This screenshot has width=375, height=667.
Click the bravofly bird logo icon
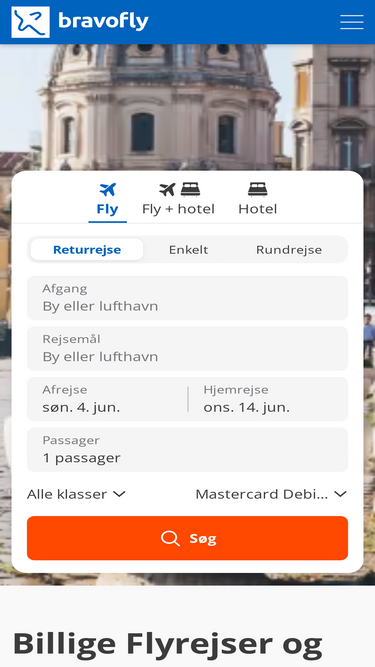coord(30,22)
